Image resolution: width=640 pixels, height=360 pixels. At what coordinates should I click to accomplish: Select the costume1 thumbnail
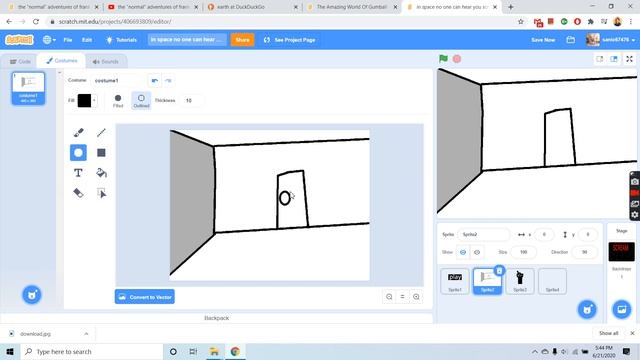pyautogui.click(x=28, y=88)
